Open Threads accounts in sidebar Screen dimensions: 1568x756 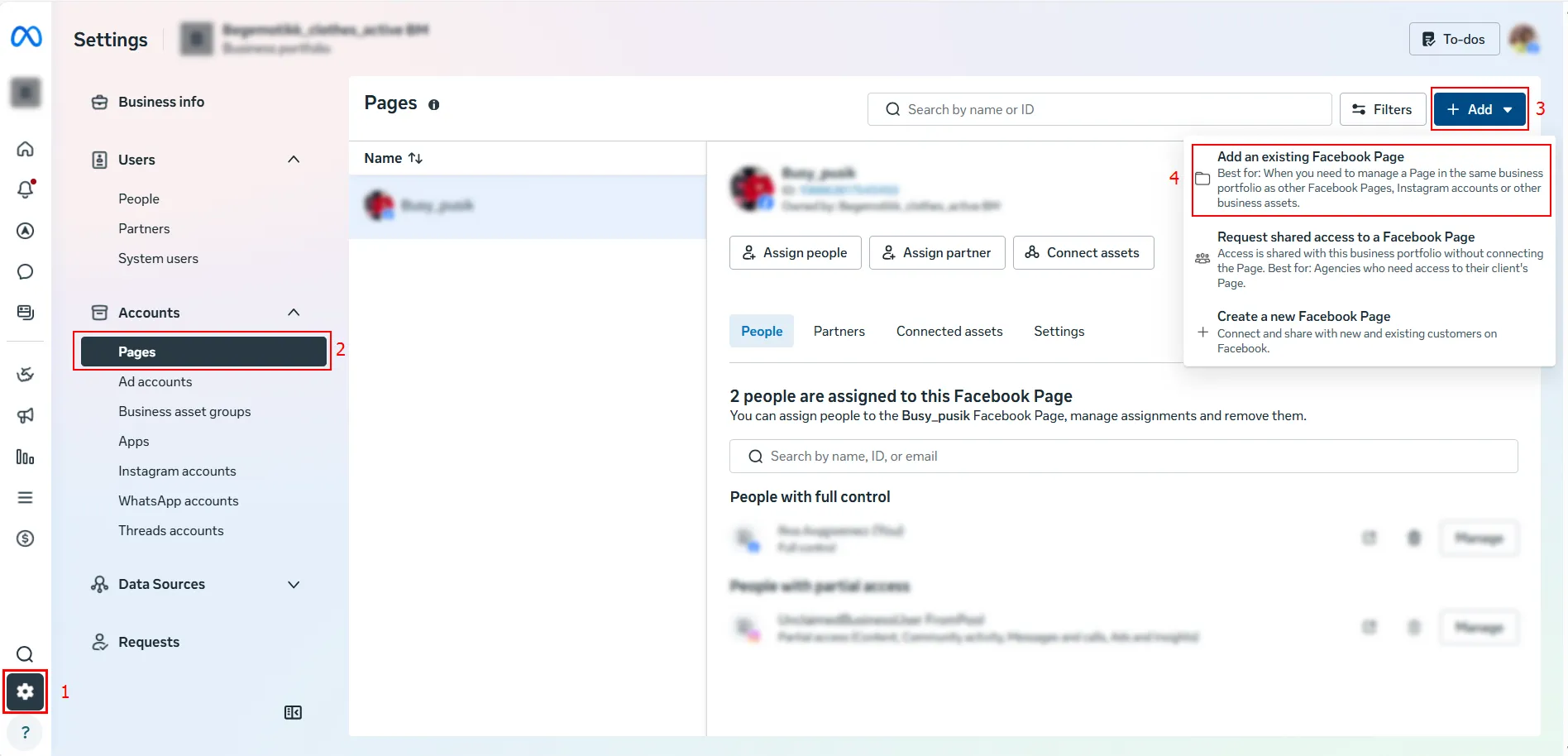coord(170,530)
